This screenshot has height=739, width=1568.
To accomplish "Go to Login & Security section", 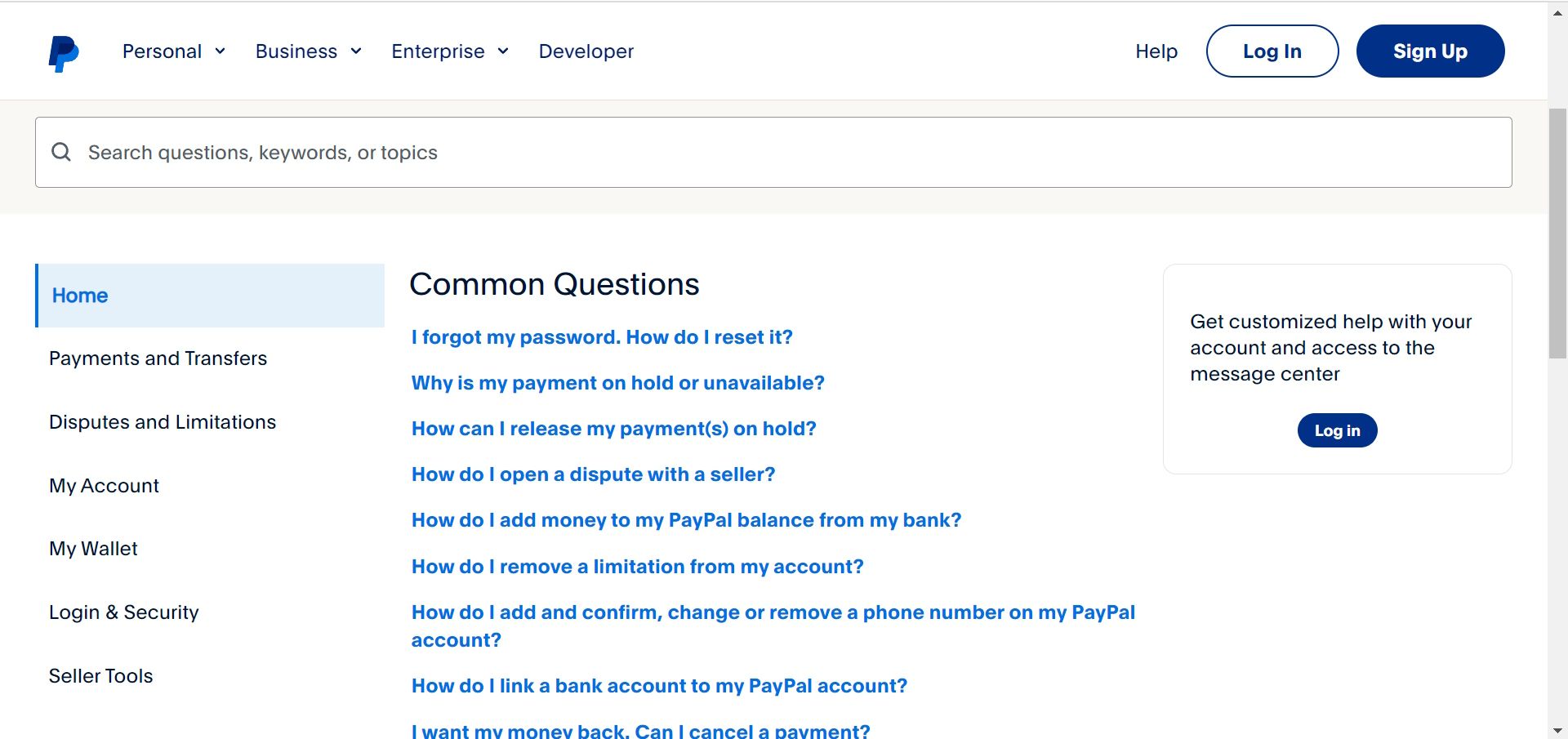I will coord(123,612).
